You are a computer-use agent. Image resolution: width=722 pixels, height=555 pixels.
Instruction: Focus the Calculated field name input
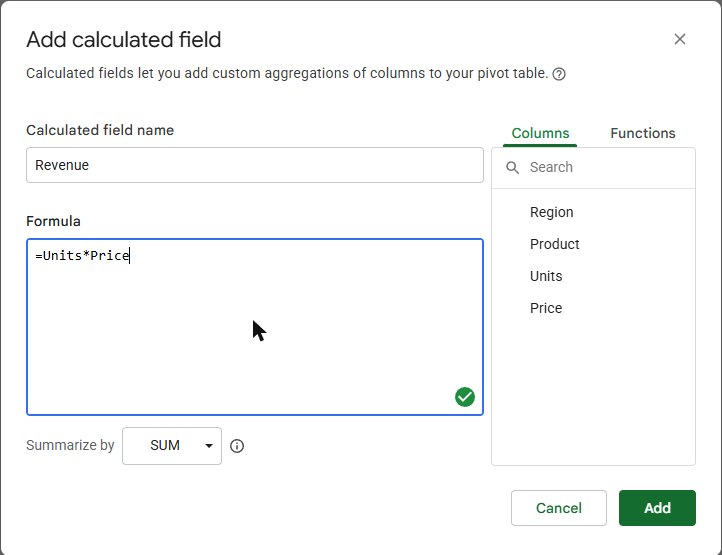(255, 165)
